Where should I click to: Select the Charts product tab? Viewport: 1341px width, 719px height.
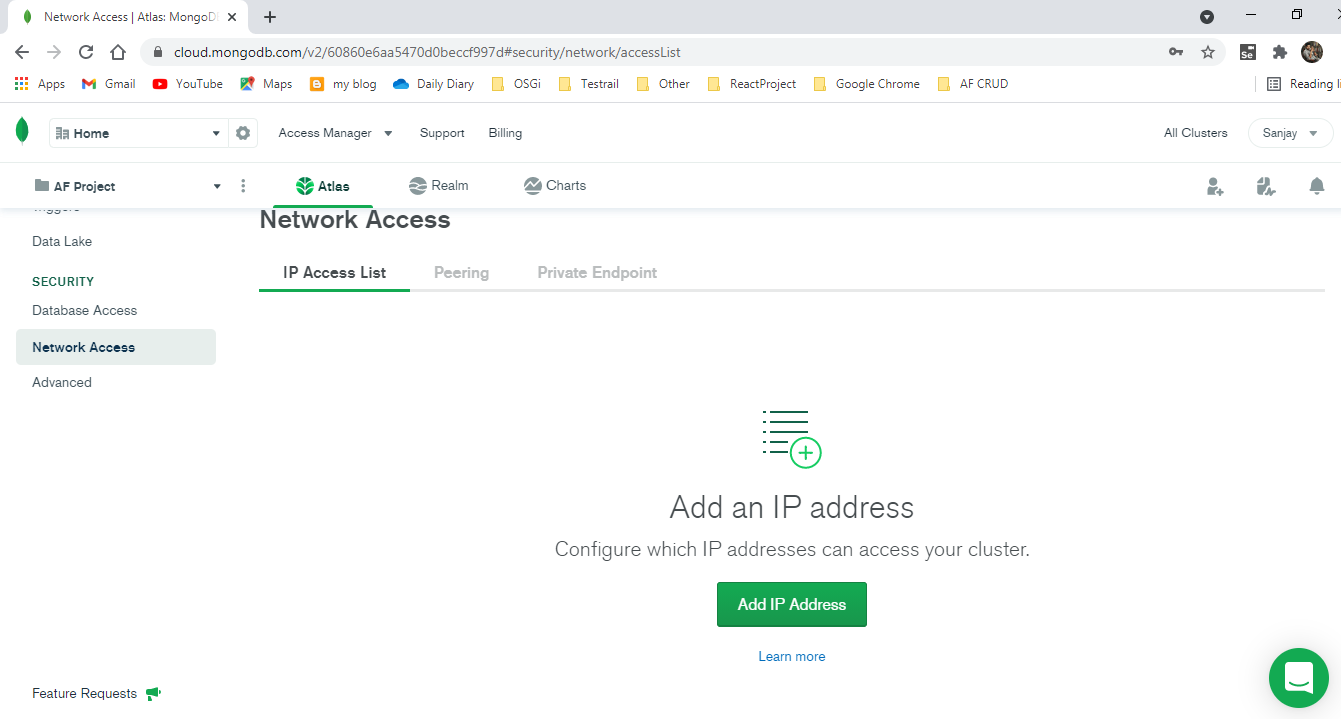coord(554,186)
